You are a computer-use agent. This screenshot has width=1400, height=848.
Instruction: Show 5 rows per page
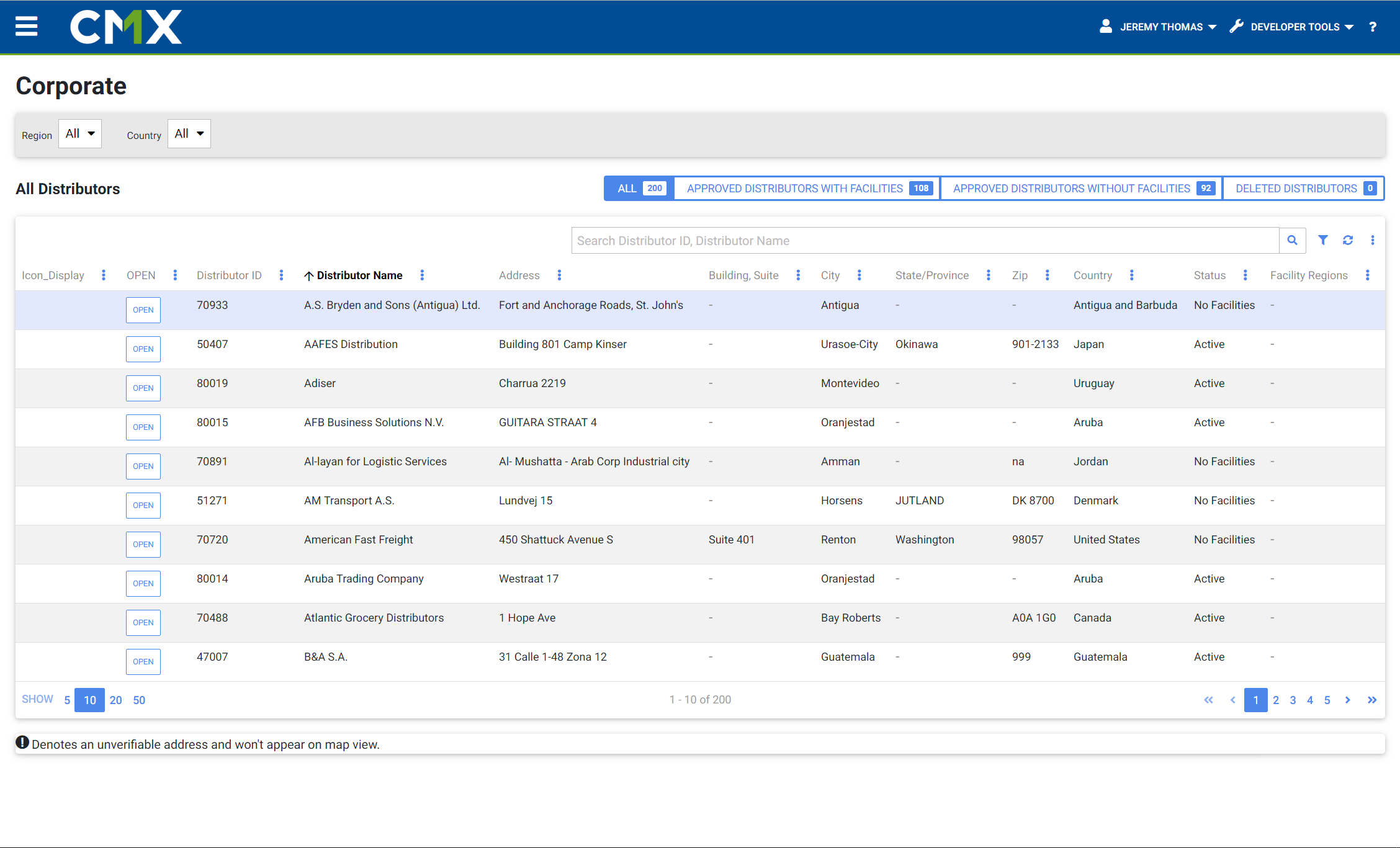coord(67,700)
